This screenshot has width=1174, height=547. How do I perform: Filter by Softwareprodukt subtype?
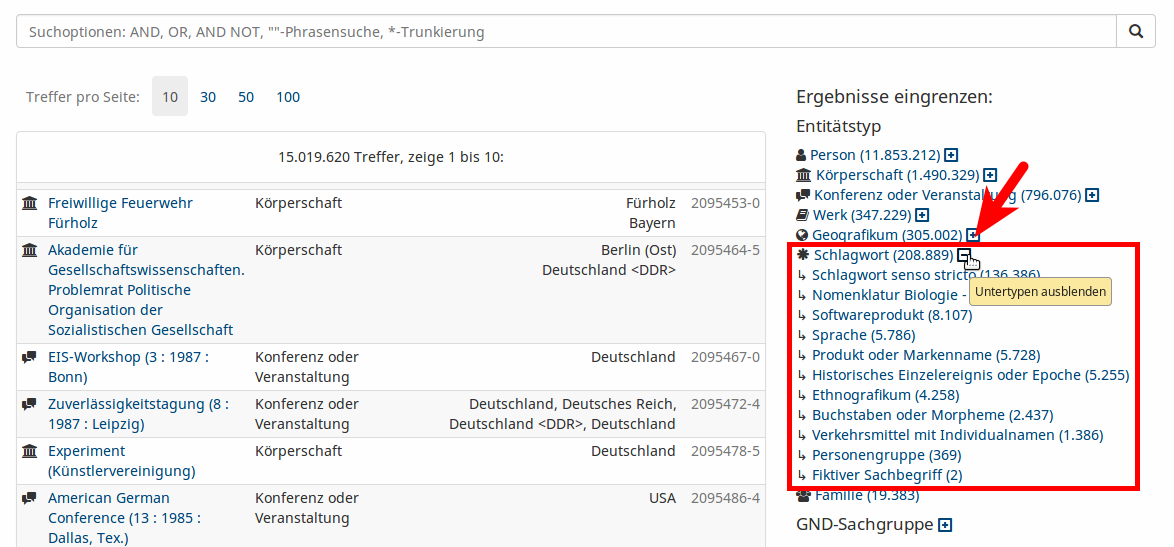(x=878, y=315)
